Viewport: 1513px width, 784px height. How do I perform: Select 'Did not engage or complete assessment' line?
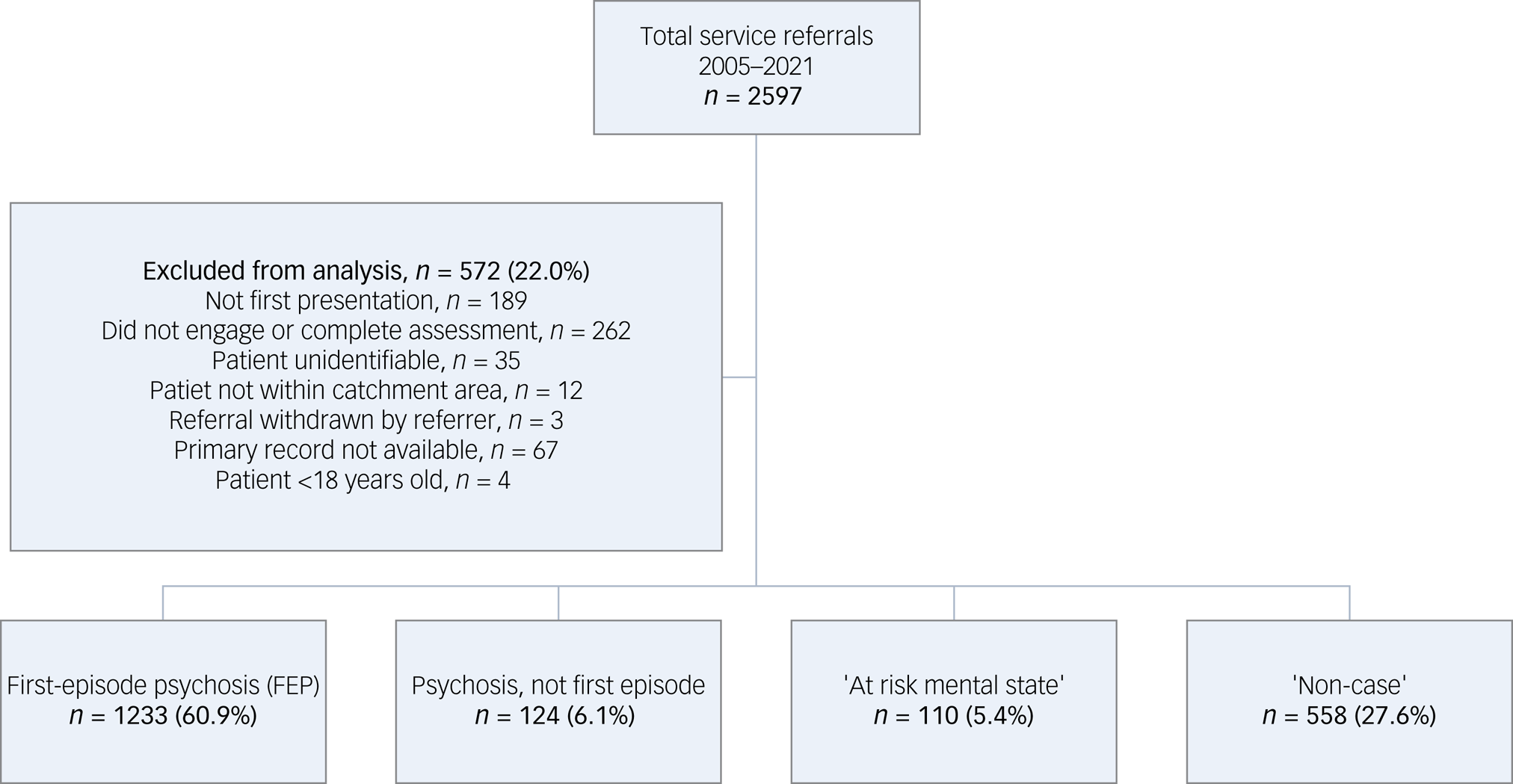(x=366, y=330)
